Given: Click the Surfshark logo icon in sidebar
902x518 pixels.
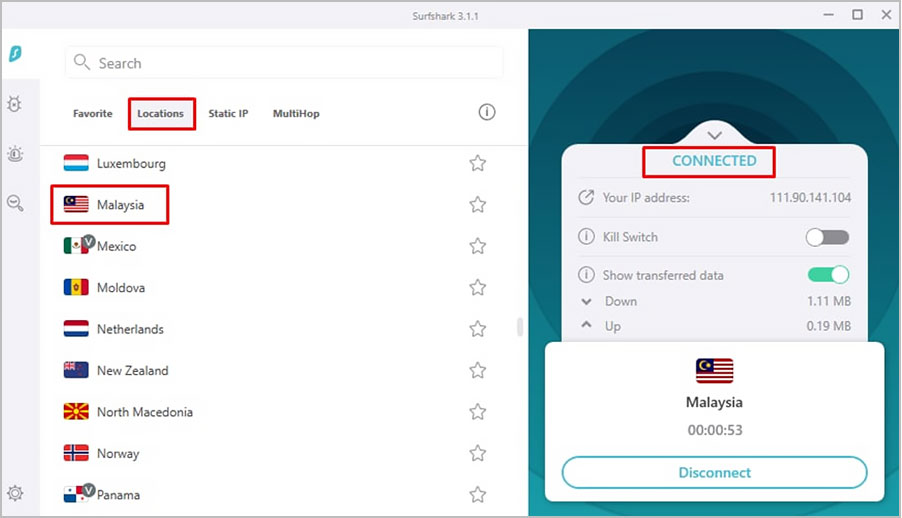Looking at the screenshot, I should [15, 54].
